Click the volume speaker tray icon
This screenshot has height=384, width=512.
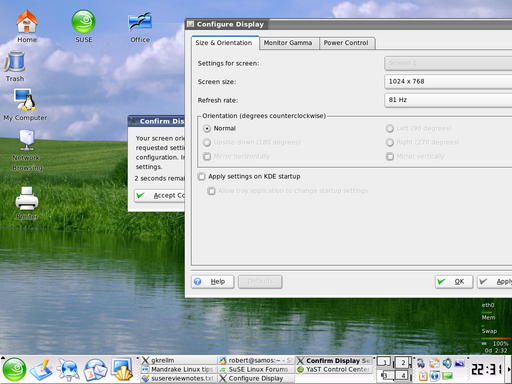[447, 363]
